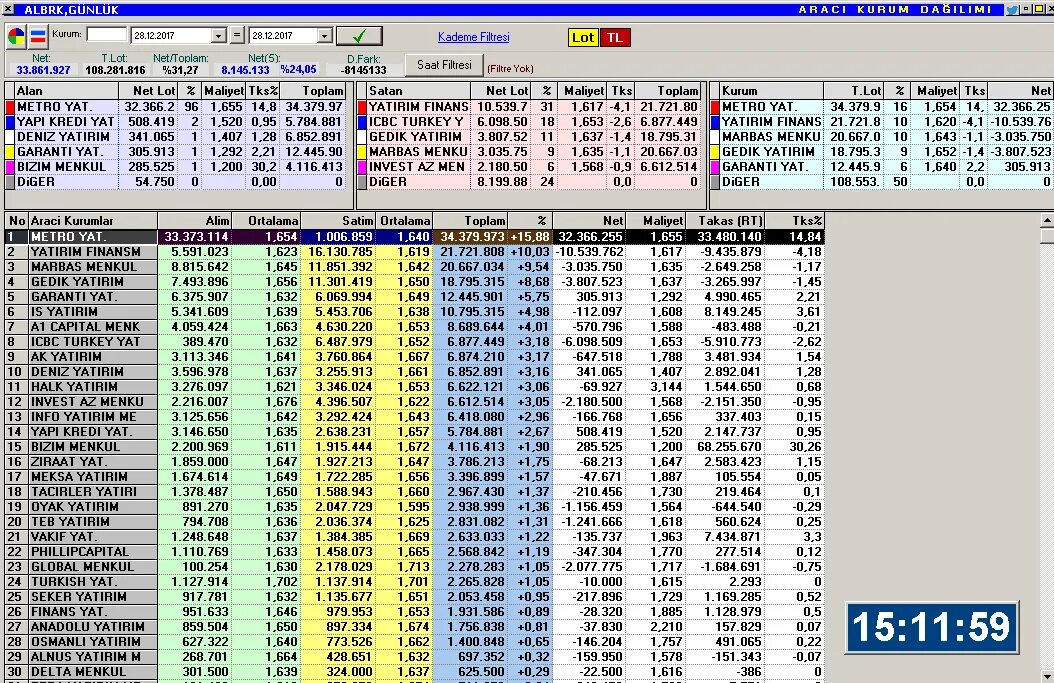Open the end date dropdown

click(x=325, y=36)
